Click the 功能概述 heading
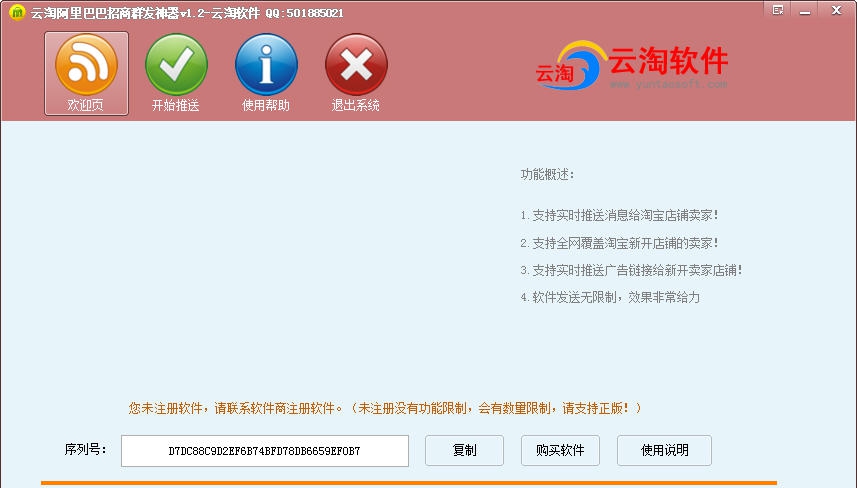857x488 pixels. tap(547, 174)
